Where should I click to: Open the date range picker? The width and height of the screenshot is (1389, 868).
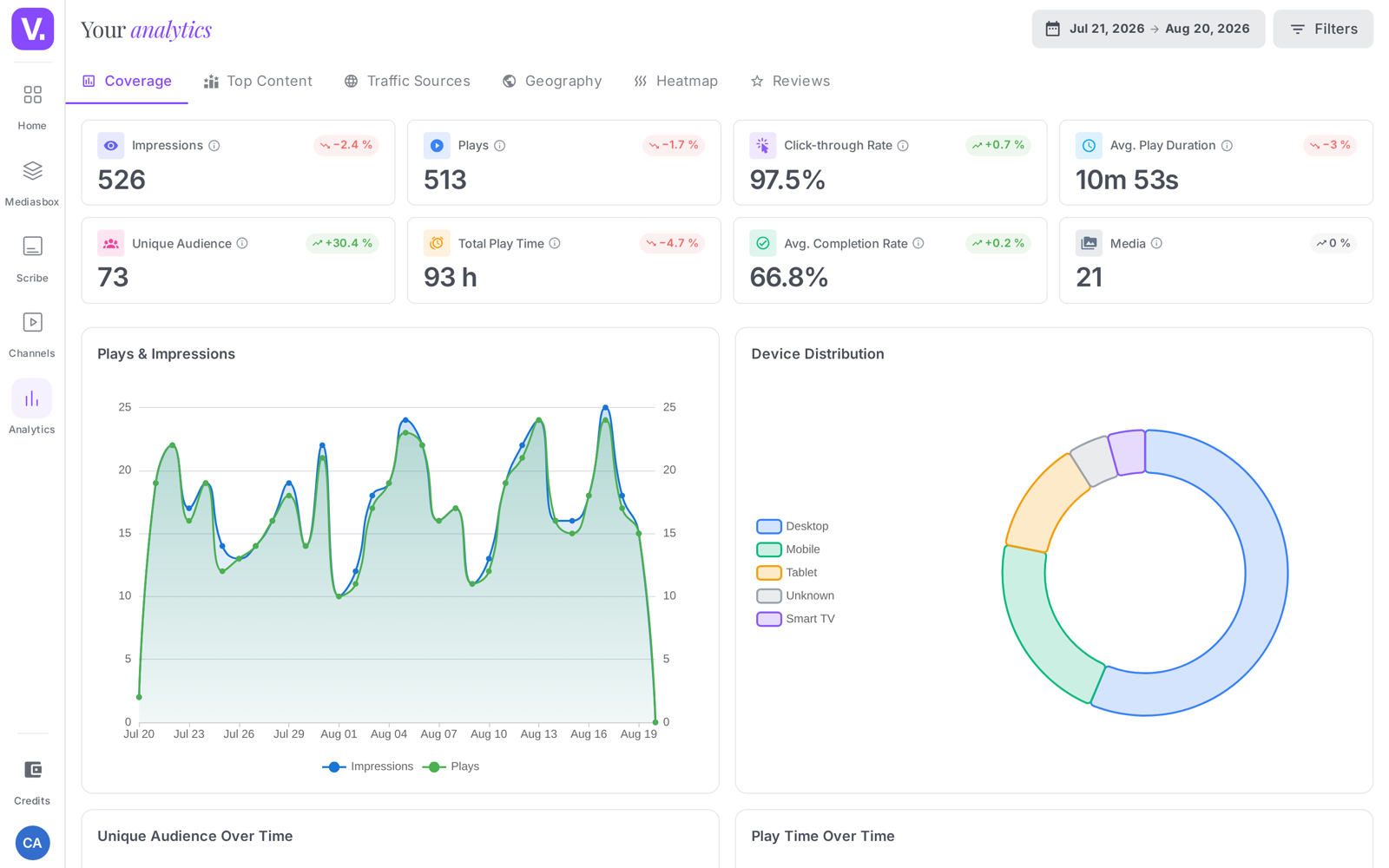tap(1148, 29)
